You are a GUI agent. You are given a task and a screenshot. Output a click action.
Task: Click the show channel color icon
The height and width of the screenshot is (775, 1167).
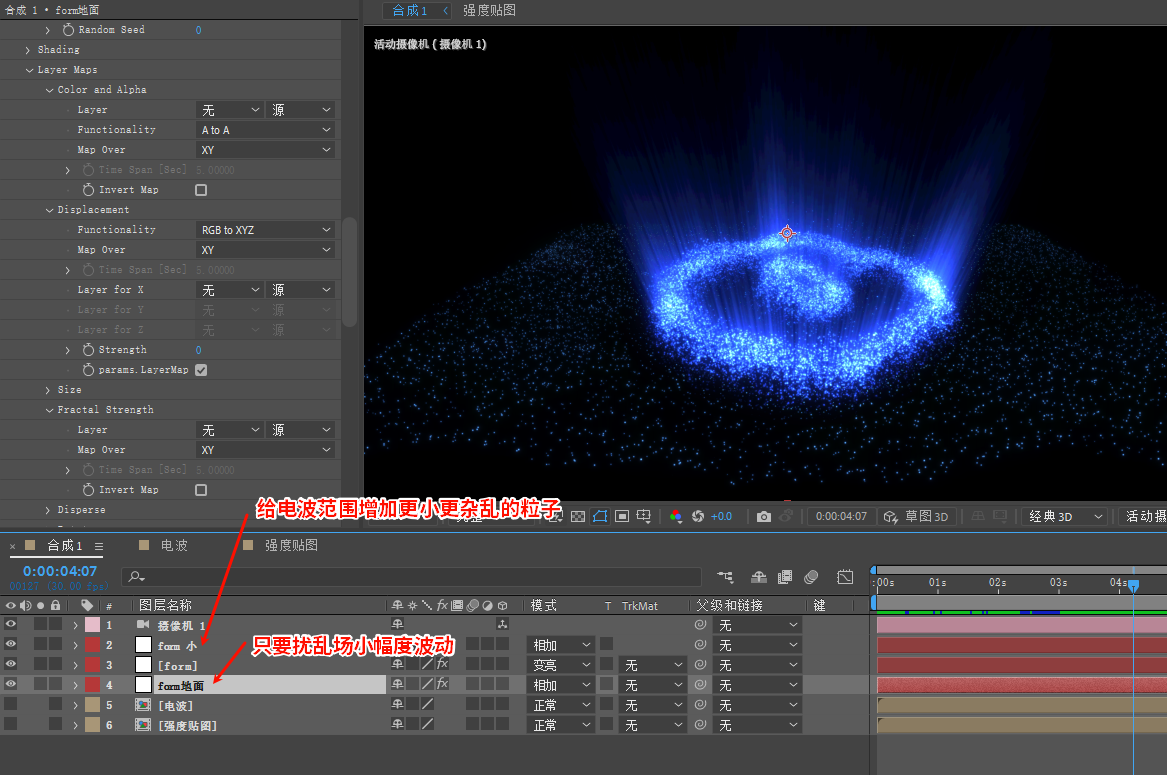(676, 517)
